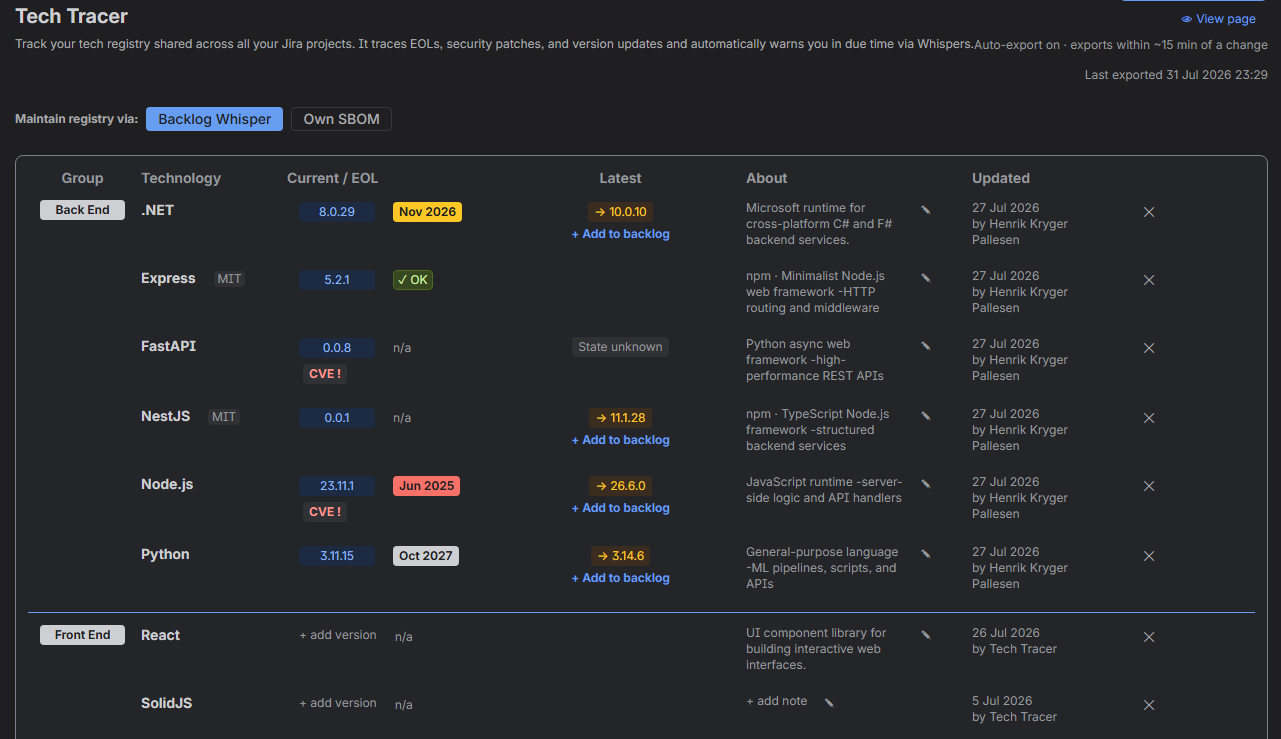Image resolution: width=1281 pixels, height=739 pixels.
Task: Click the NestJS version 0.0.1 badge
Action: [x=337, y=418]
